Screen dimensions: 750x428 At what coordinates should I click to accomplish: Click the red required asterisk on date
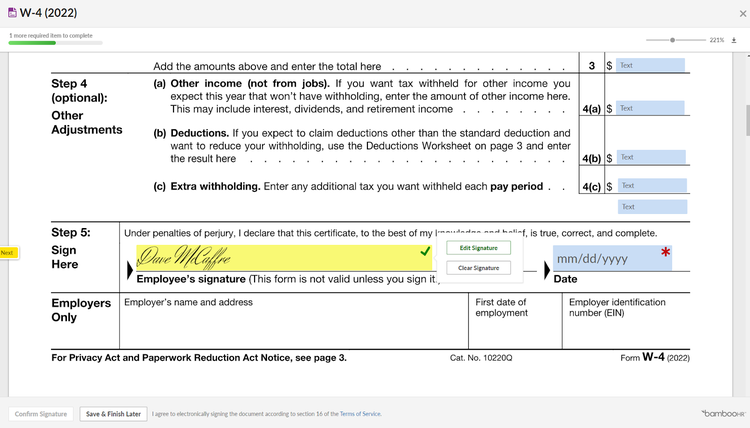[x=665, y=252]
